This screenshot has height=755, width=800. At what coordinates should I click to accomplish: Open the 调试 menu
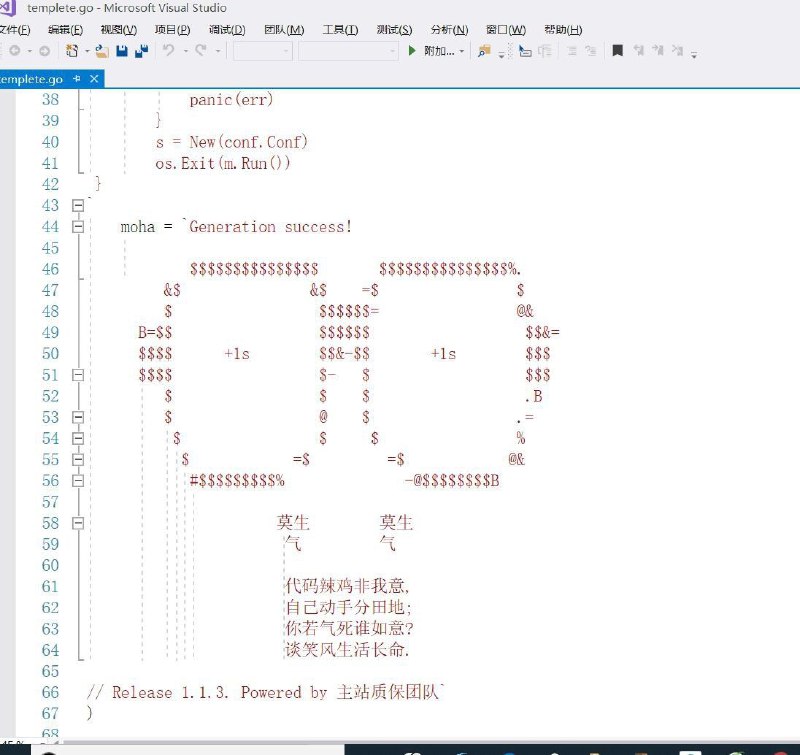coord(225,30)
